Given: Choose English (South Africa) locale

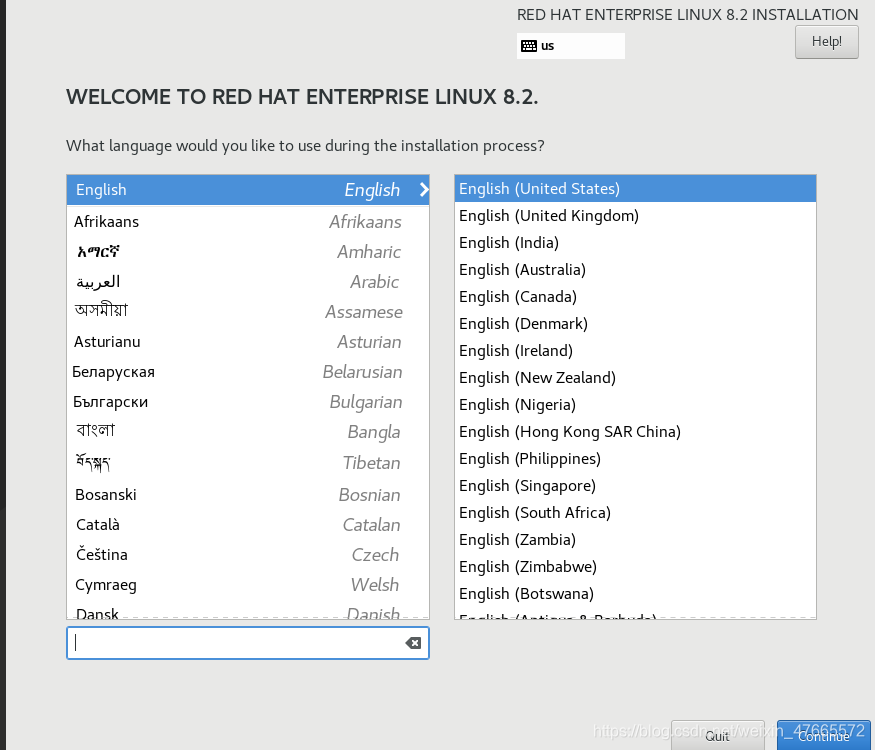Looking at the screenshot, I should (x=635, y=512).
